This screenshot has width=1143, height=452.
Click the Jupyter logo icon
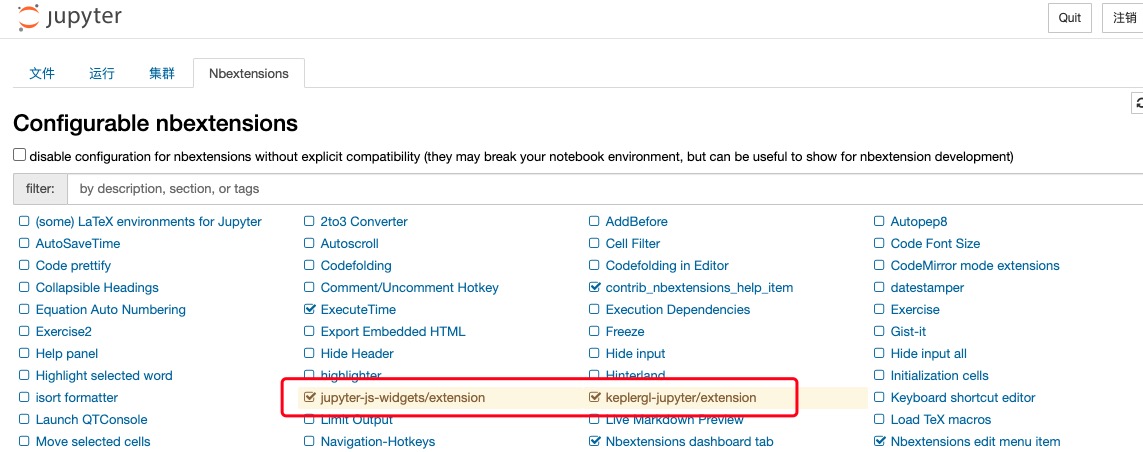tap(28, 17)
